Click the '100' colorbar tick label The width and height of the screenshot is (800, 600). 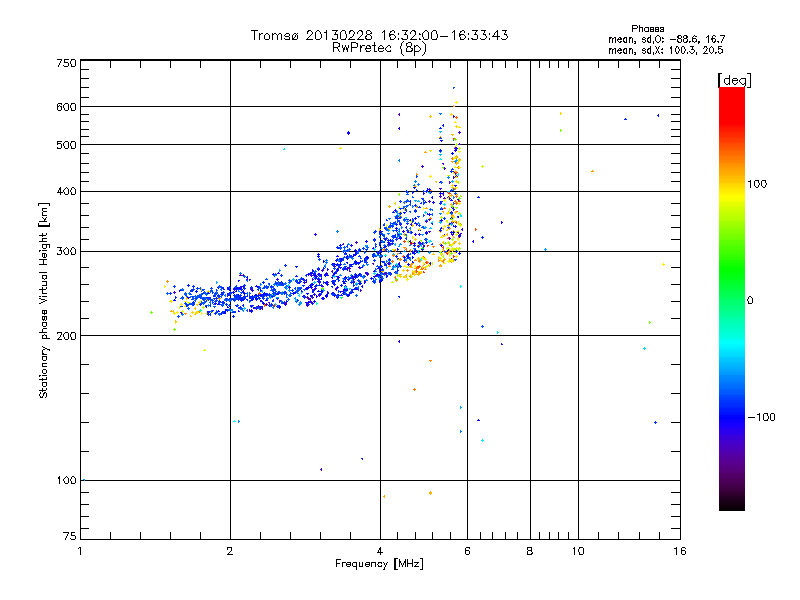click(757, 184)
